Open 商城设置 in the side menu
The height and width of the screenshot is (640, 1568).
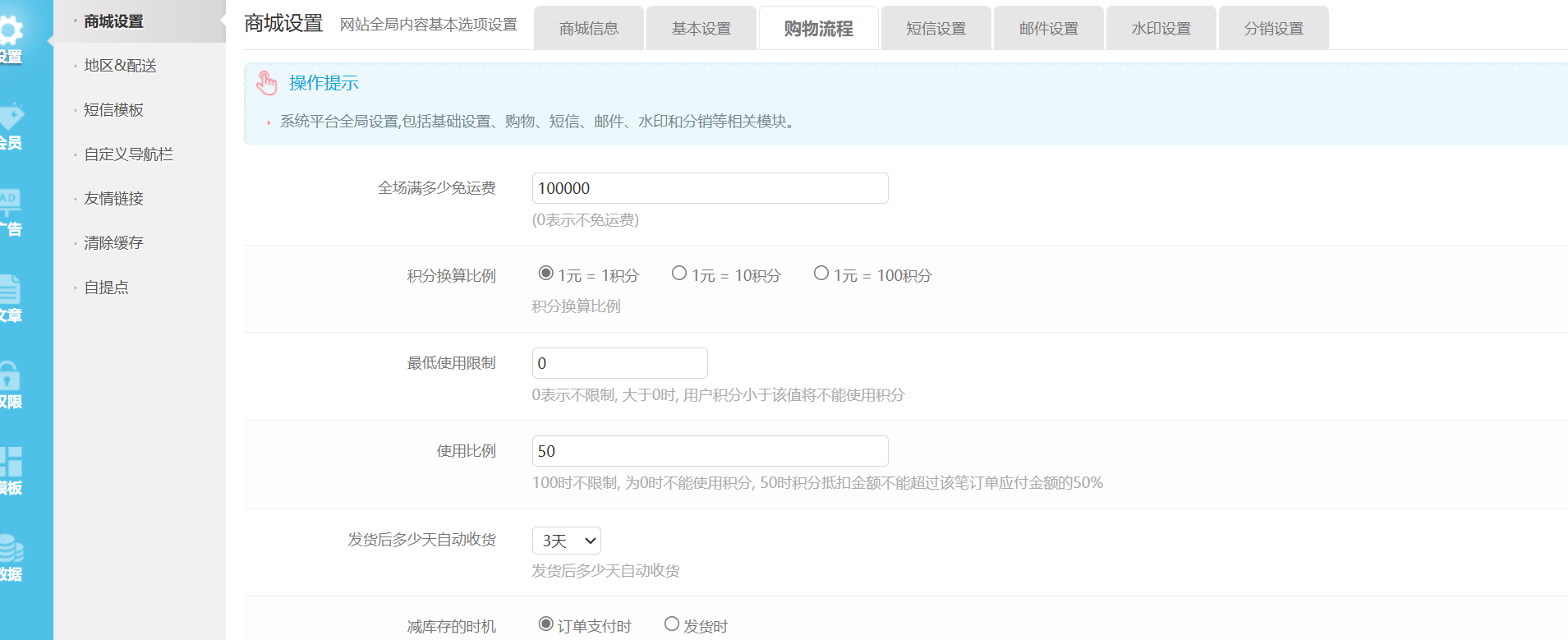click(114, 21)
